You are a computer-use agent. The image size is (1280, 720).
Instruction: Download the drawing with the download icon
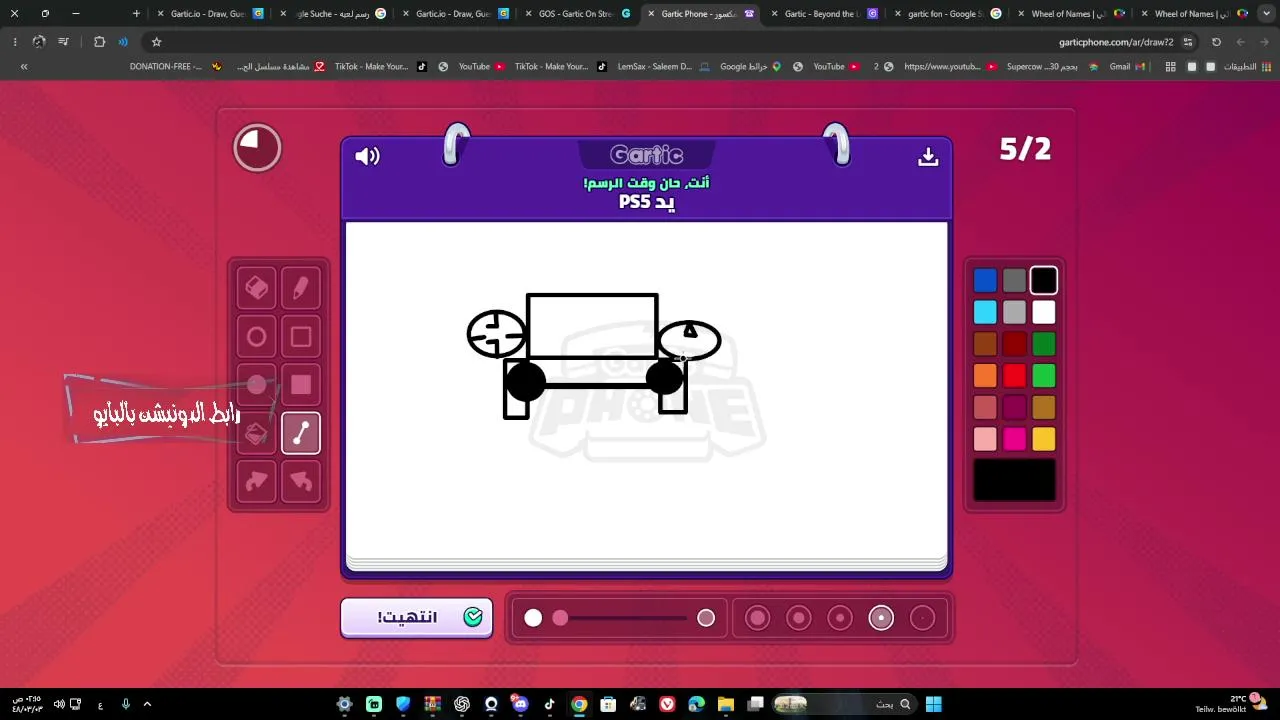928,157
